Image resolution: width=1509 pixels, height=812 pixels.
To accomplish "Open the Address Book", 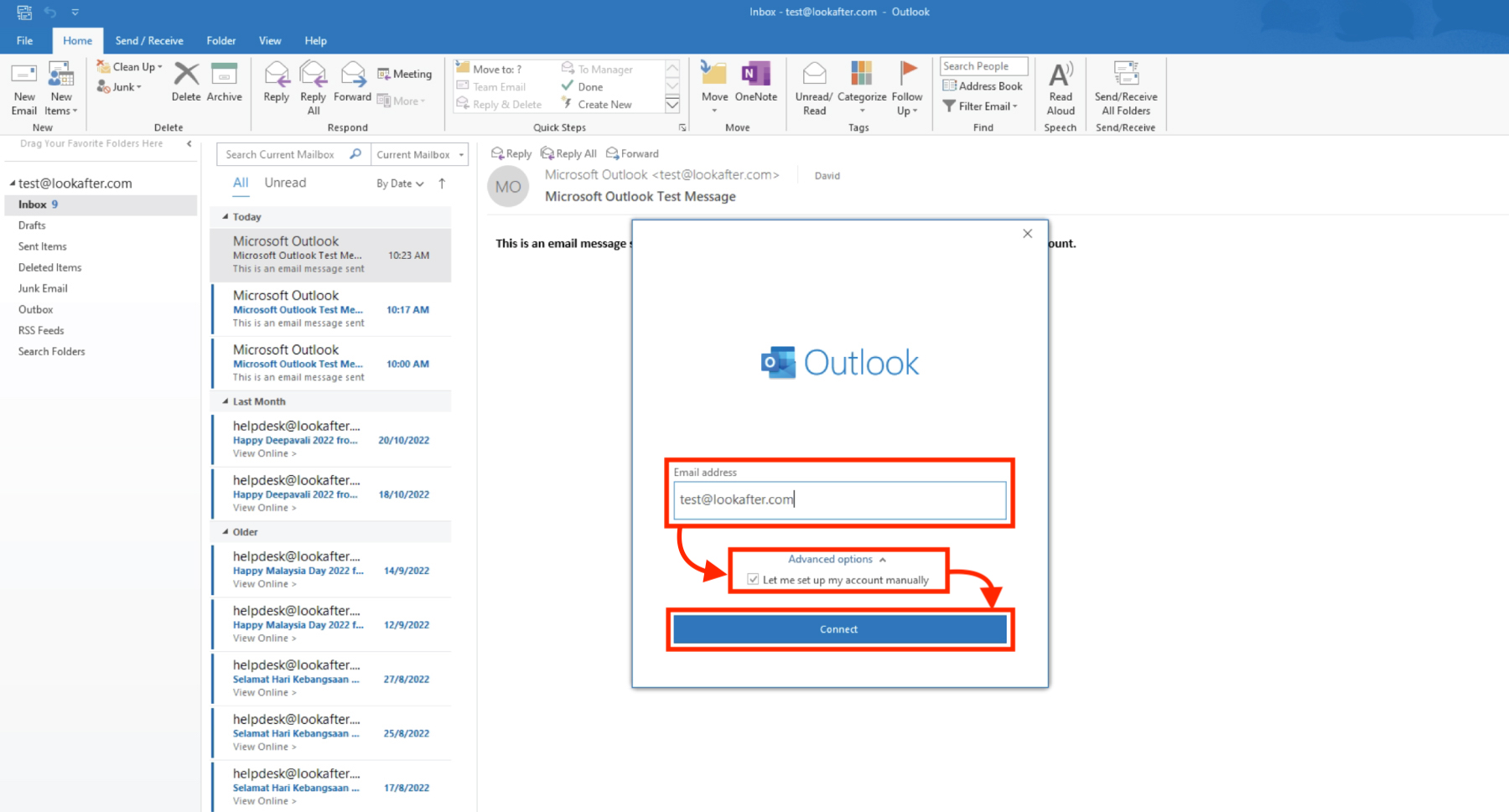I will click(x=983, y=86).
